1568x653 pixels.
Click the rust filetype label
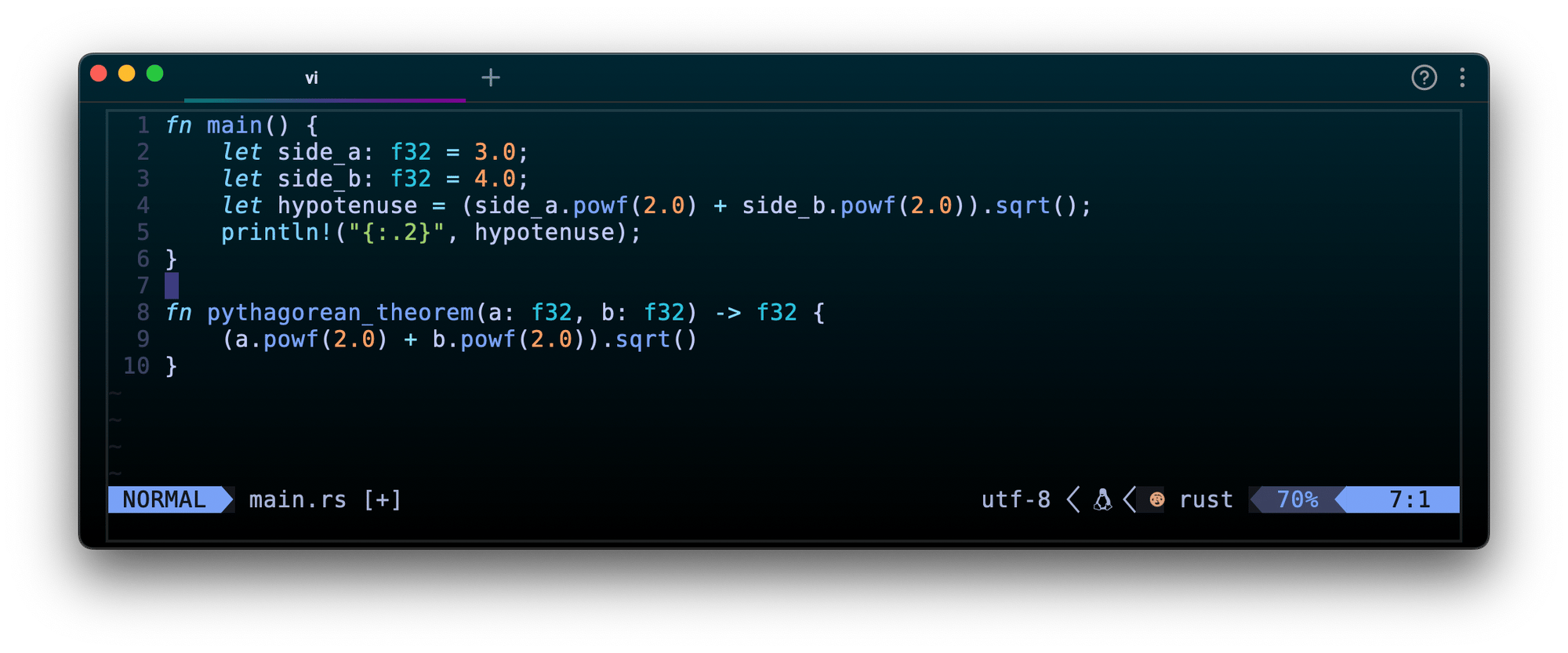point(1206,500)
